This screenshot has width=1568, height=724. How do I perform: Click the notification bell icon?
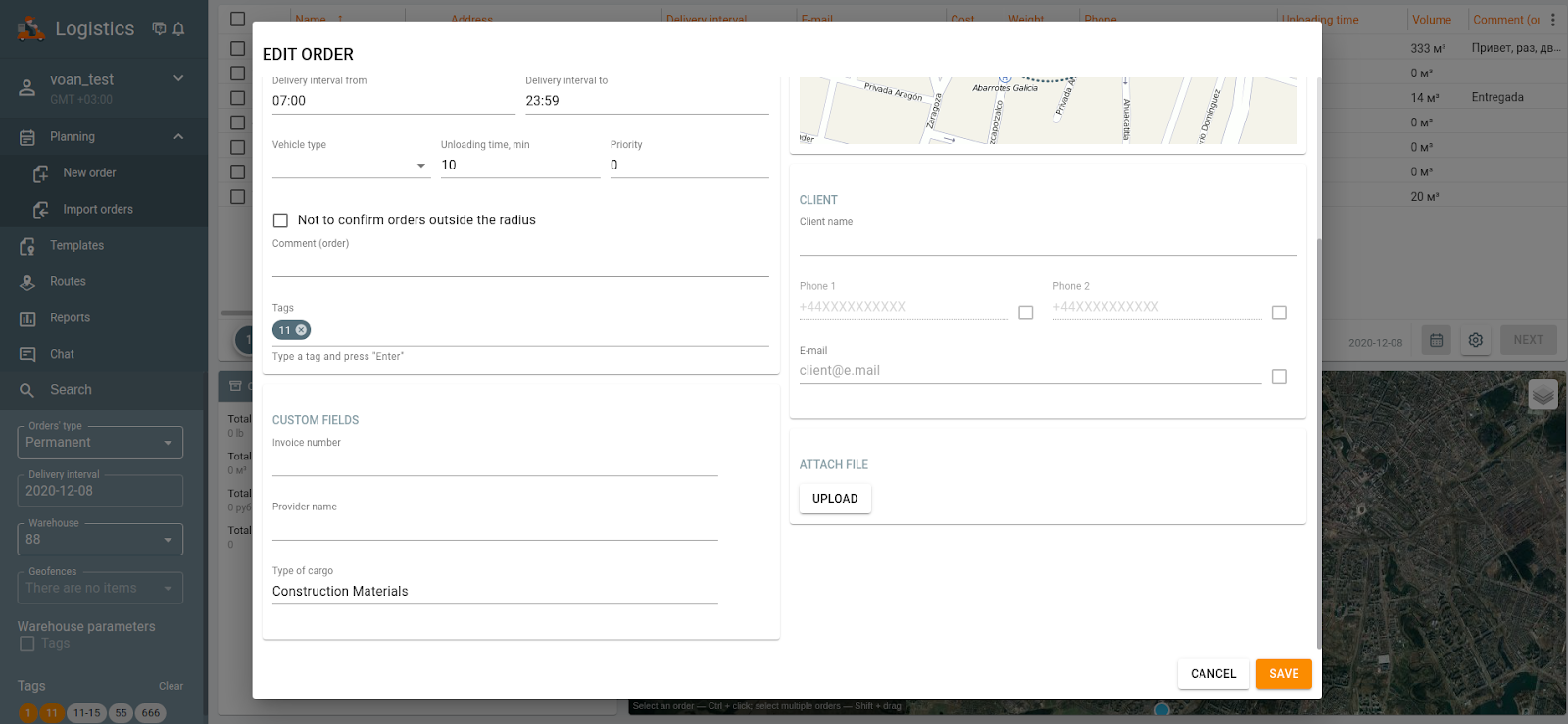178,29
